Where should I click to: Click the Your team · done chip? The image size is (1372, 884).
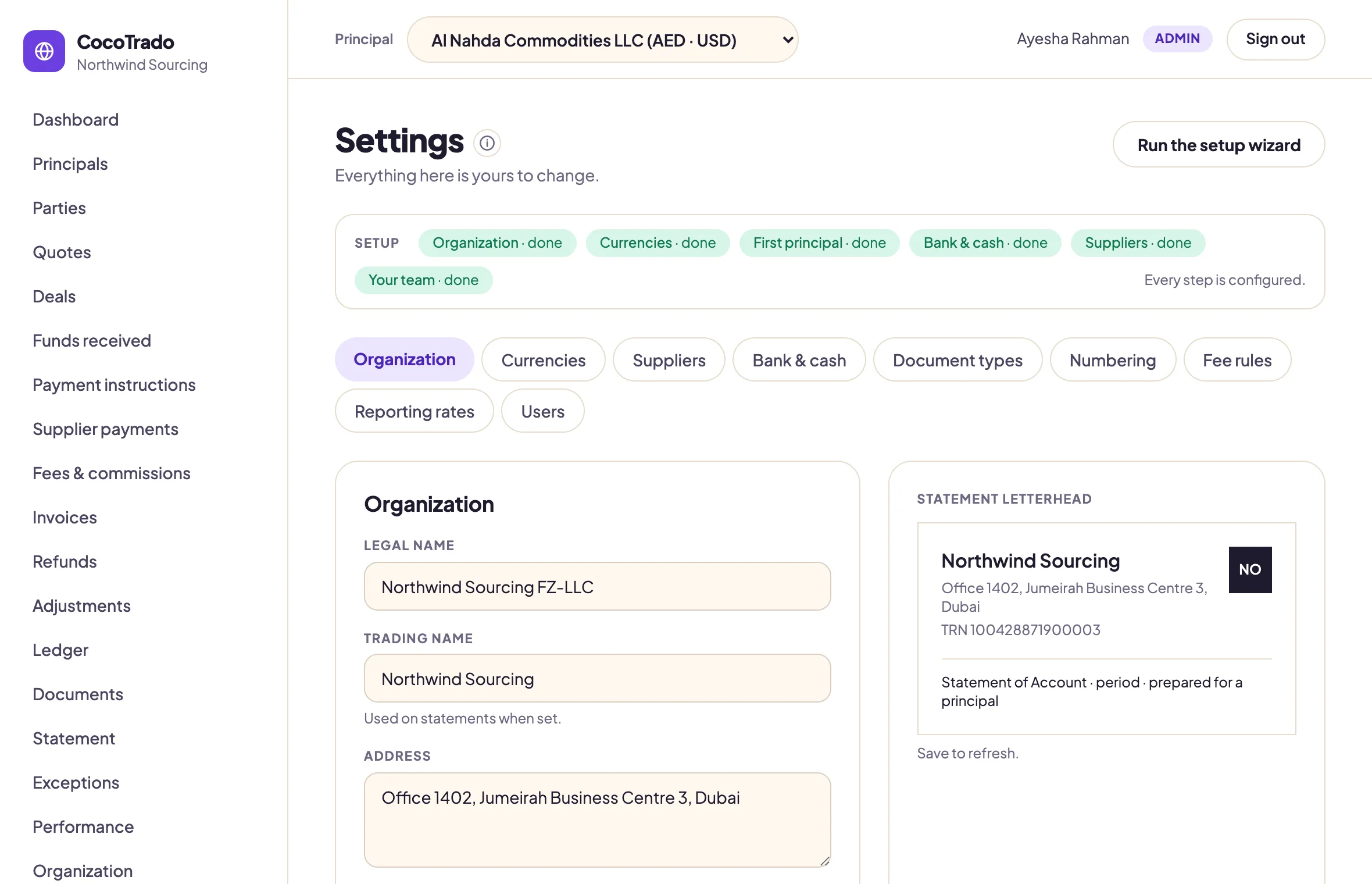(424, 280)
